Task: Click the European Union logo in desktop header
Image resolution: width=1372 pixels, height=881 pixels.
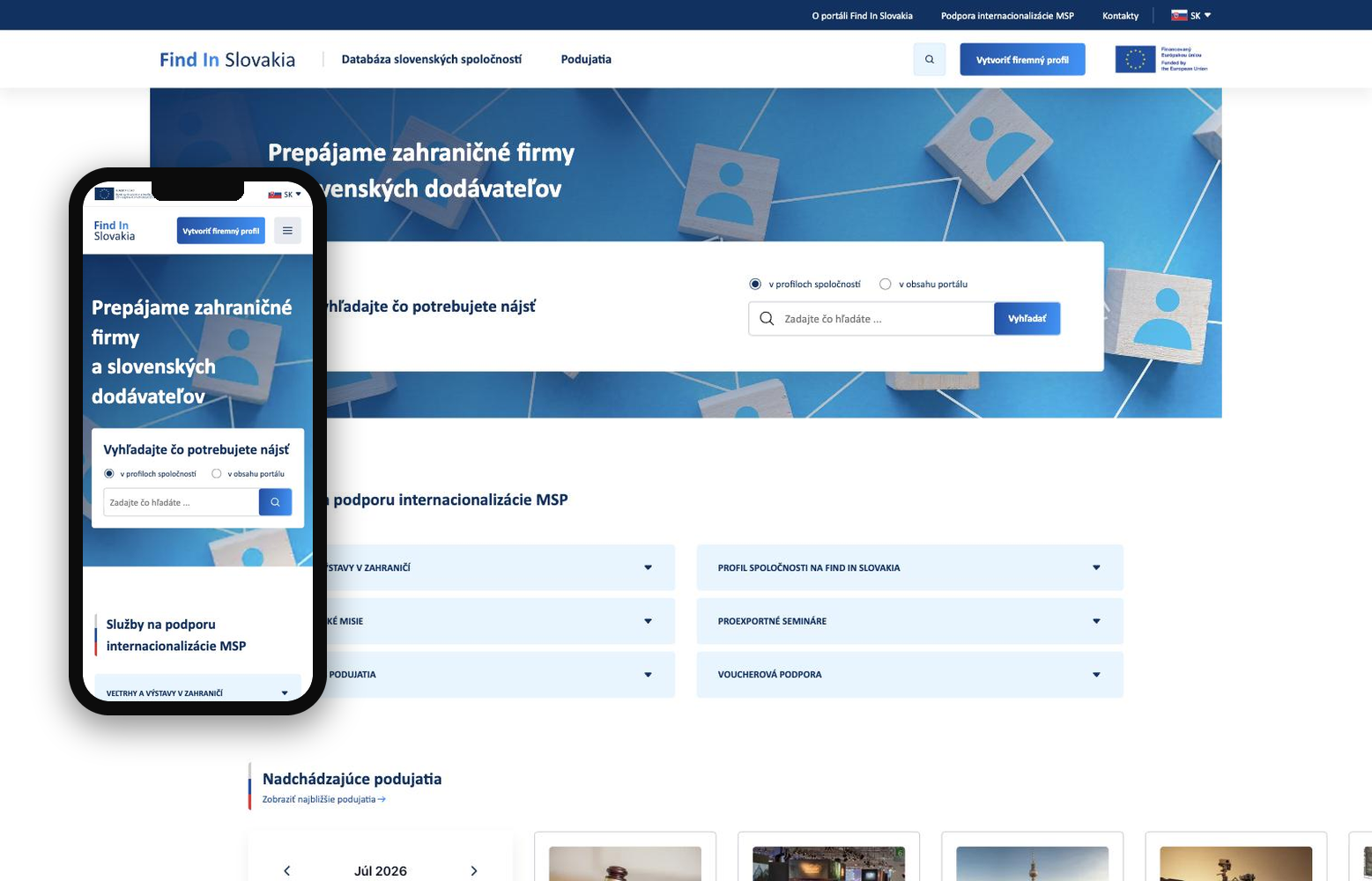Action: coord(1161,59)
